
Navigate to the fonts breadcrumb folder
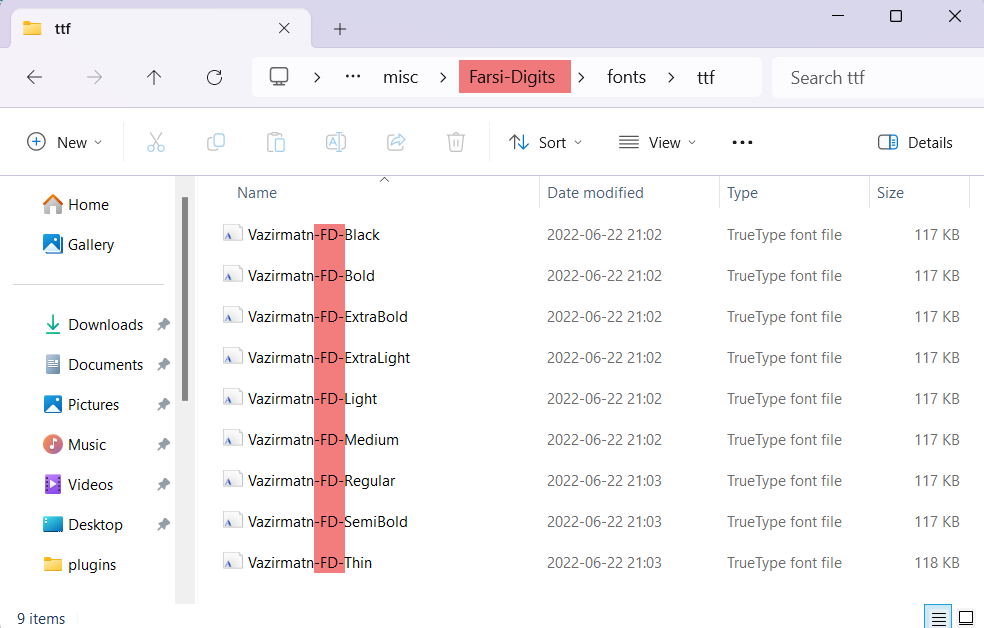626,77
